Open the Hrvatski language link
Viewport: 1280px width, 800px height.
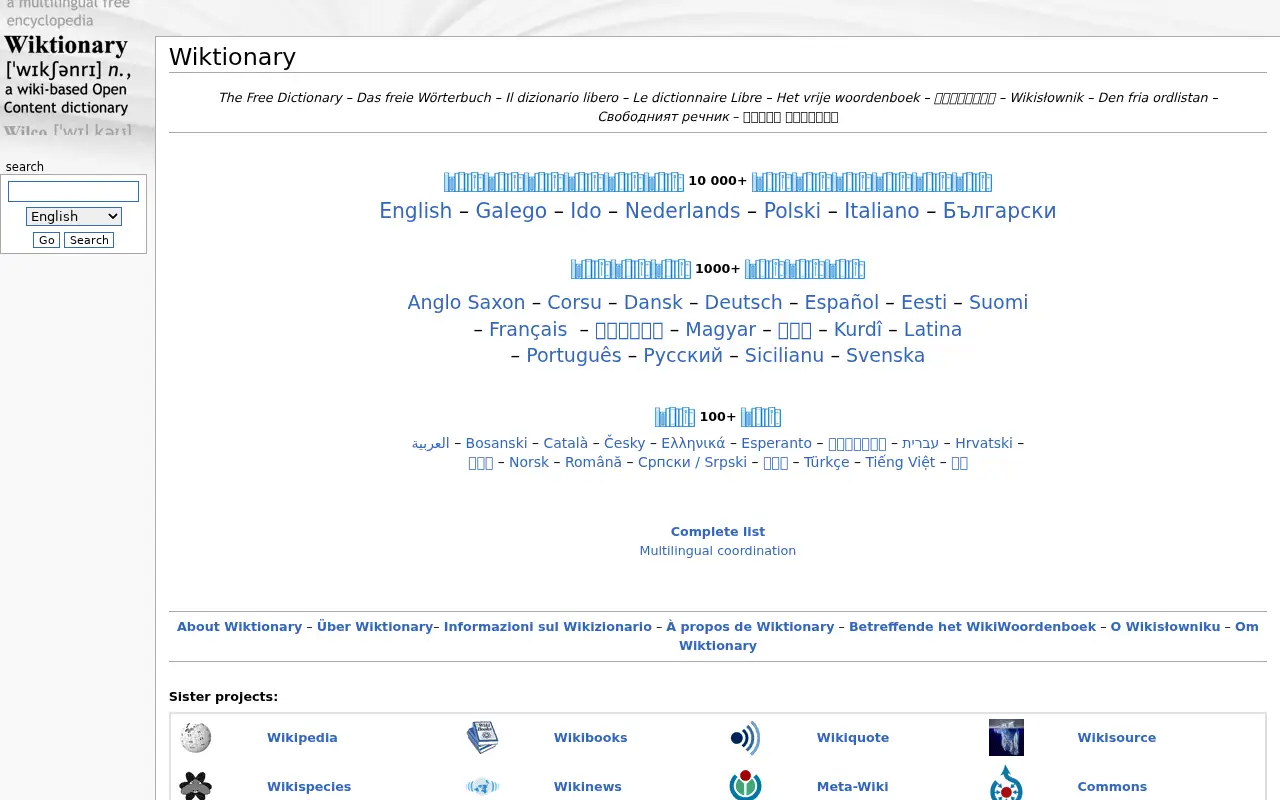[x=984, y=443]
